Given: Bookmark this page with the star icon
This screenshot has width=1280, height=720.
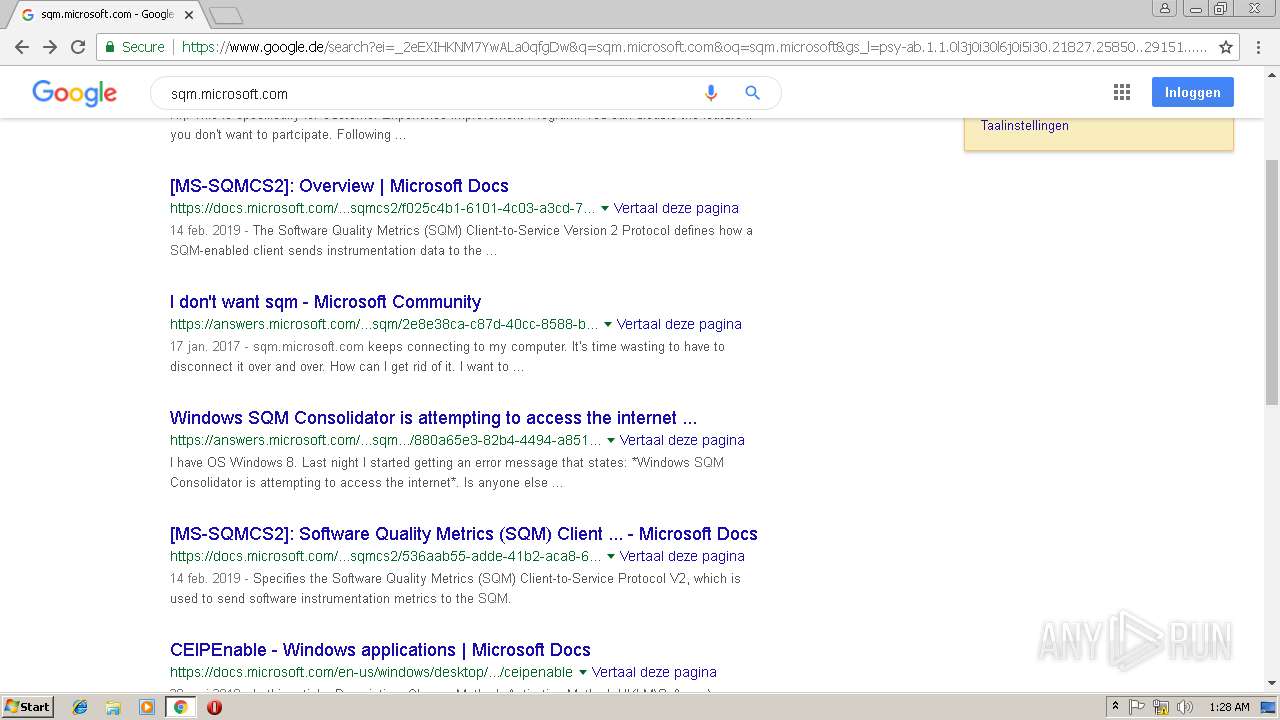Looking at the screenshot, I should (1226, 47).
